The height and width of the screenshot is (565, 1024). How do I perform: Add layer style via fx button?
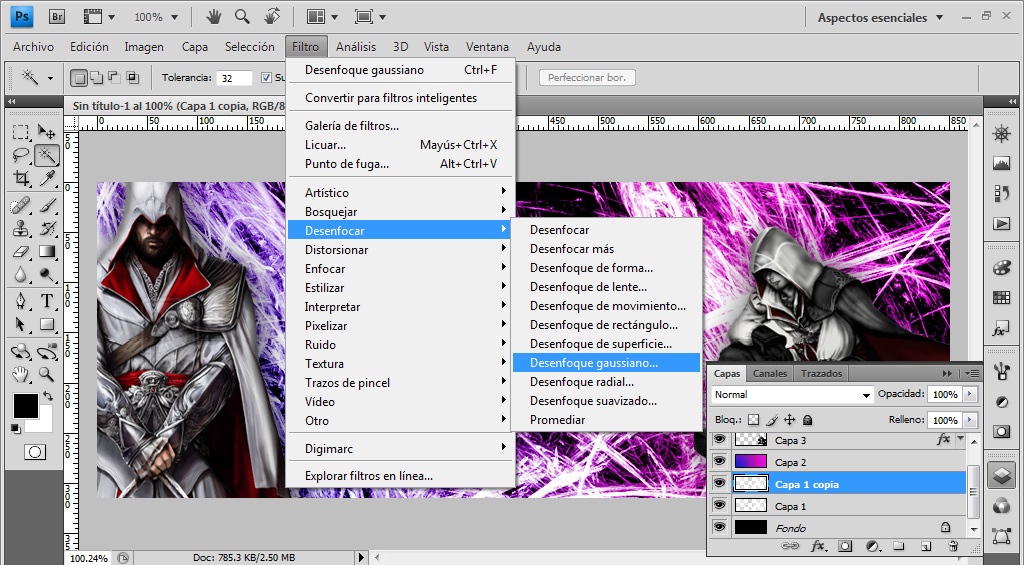[817, 545]
